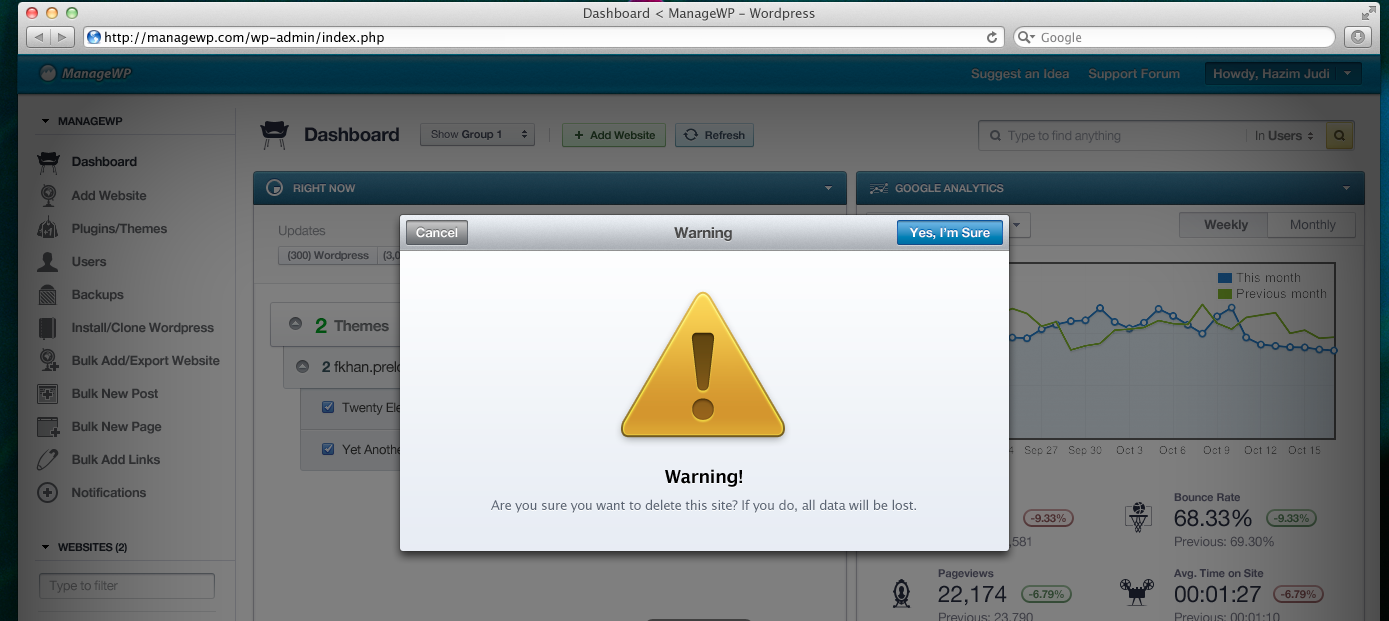Viewport: 1389px width, 621px height.
Task: Confirm deletion with Yes, I'm Sure
Action: pyautogui.click(x=949, y=233)
